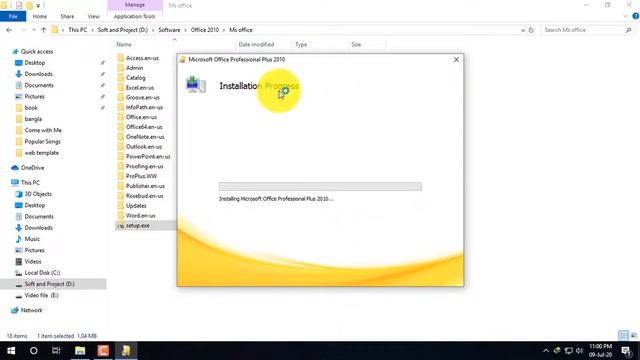This screenshot has width=640, height=360.
Task: Click the Office installation progress bar
Action: point(320,187)
